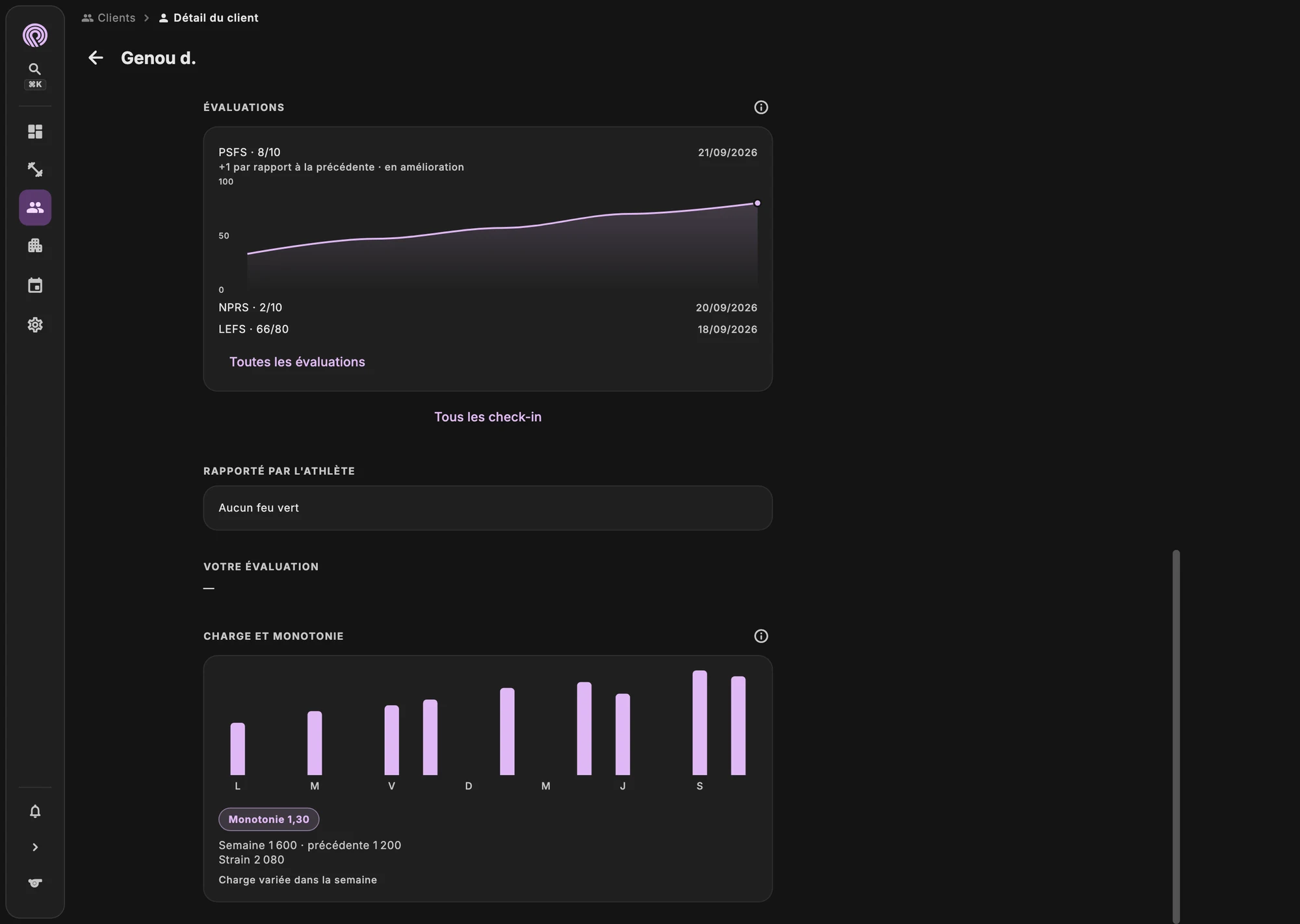Image resolution: width=1300 pixels, height=924 pixels.
Task: Select the LEFS 66/80 evaluation row
Action: pyautogui.click(x=487, y=329)
